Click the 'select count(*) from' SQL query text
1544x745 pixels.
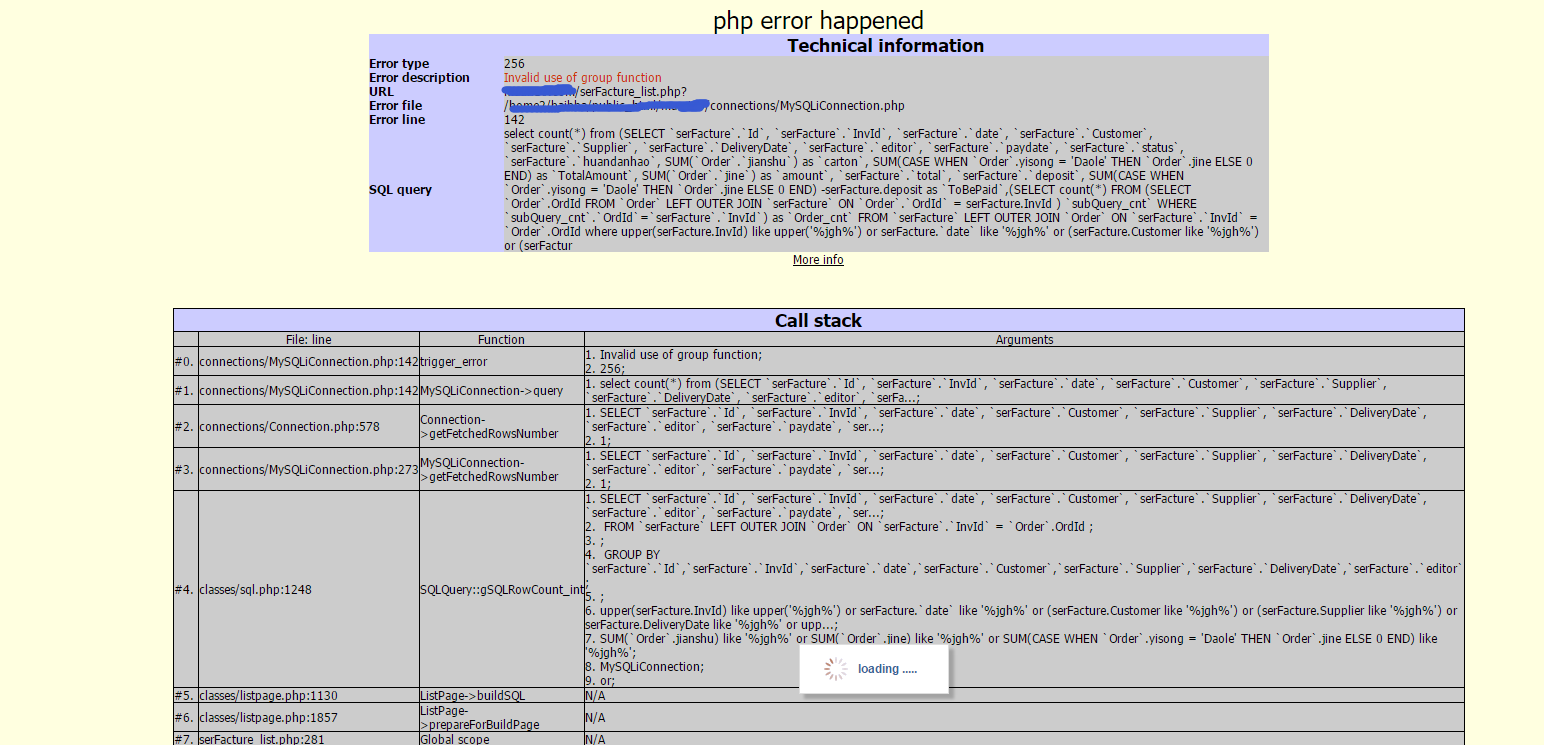560,134
